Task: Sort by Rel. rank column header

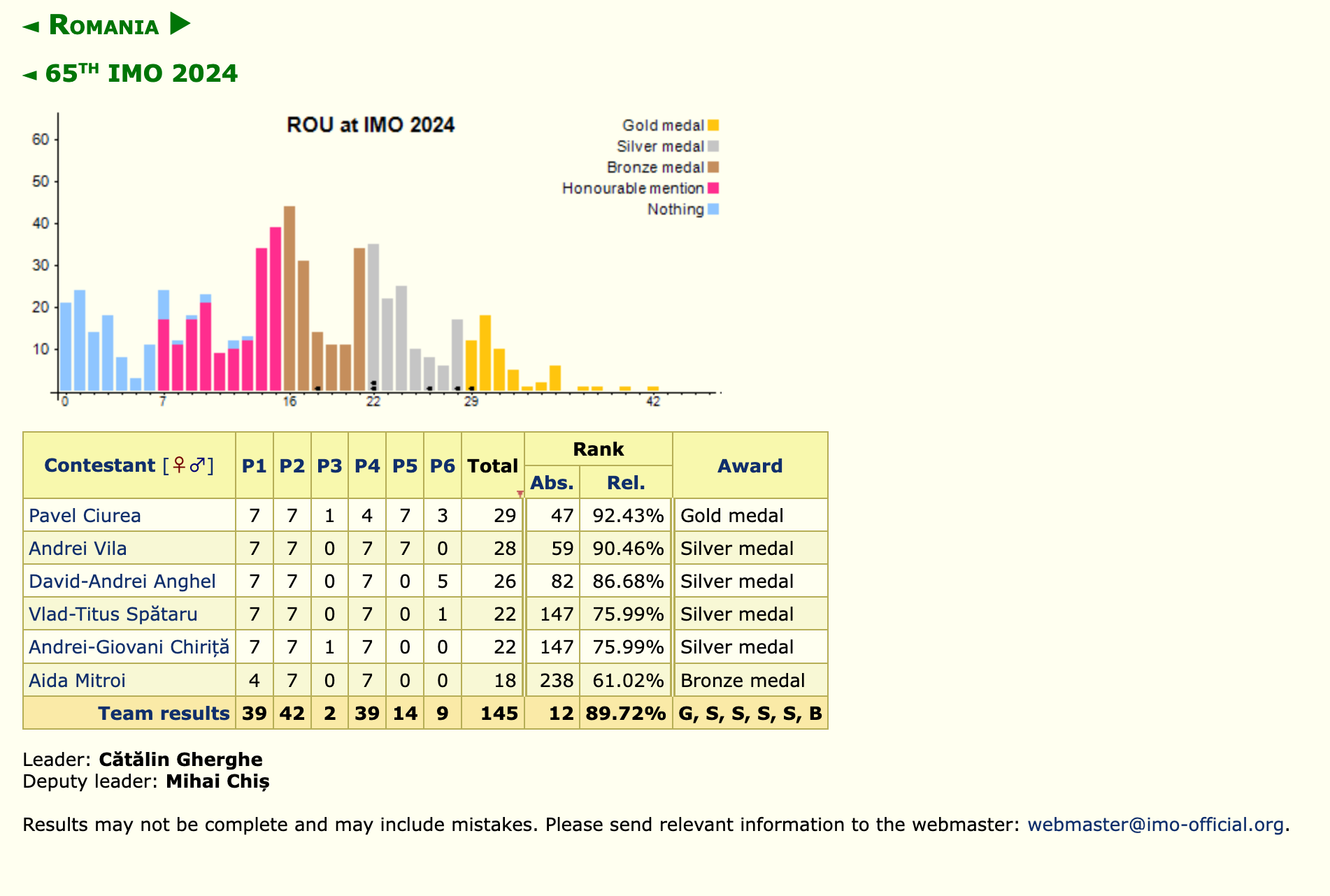Action: pos(626,483)
